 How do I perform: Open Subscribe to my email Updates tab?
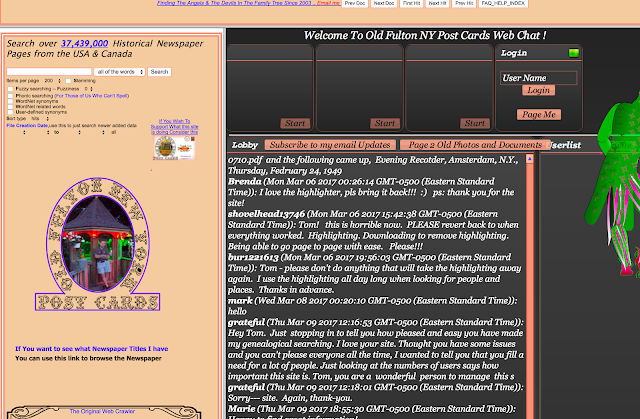[330, 145]
